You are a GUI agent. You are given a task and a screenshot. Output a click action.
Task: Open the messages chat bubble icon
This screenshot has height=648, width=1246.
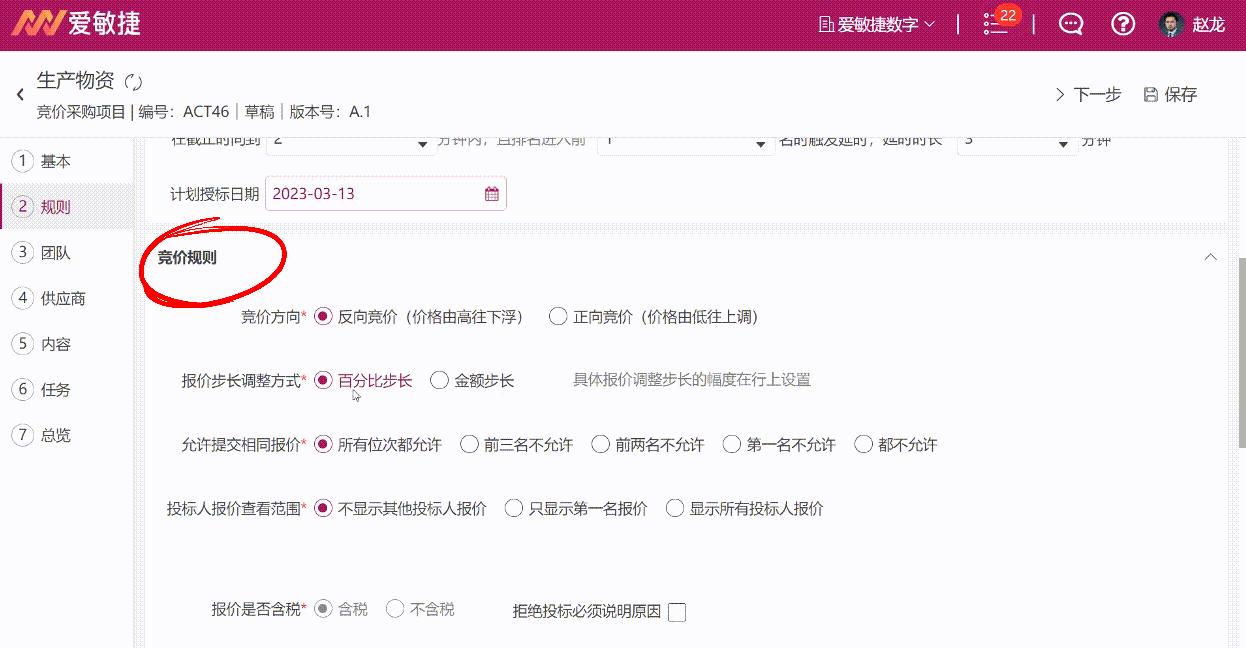click(x=1070, y=23)
